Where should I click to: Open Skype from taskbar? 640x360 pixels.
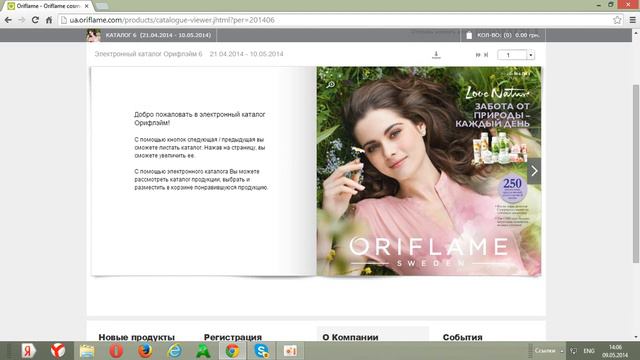(261, 351)
